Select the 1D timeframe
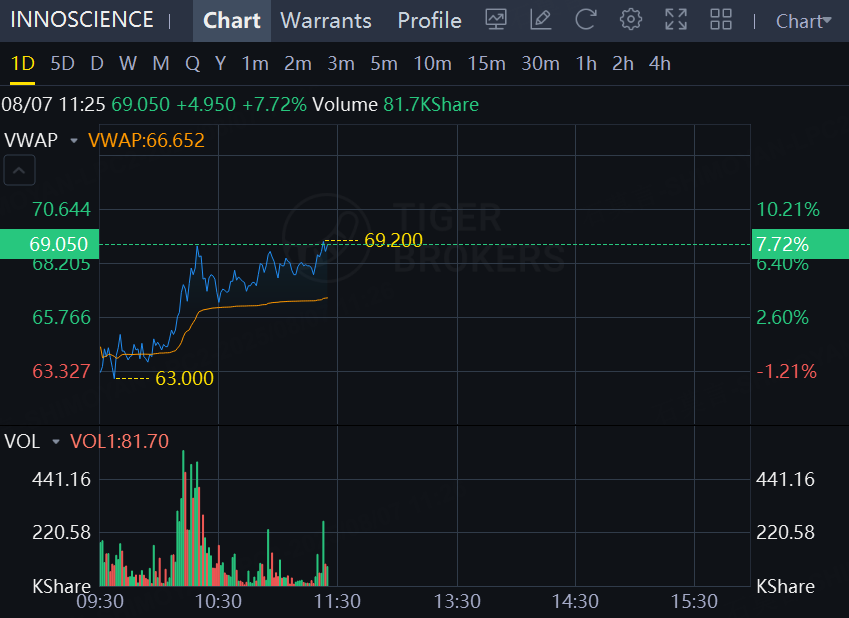 coord(22,64)
